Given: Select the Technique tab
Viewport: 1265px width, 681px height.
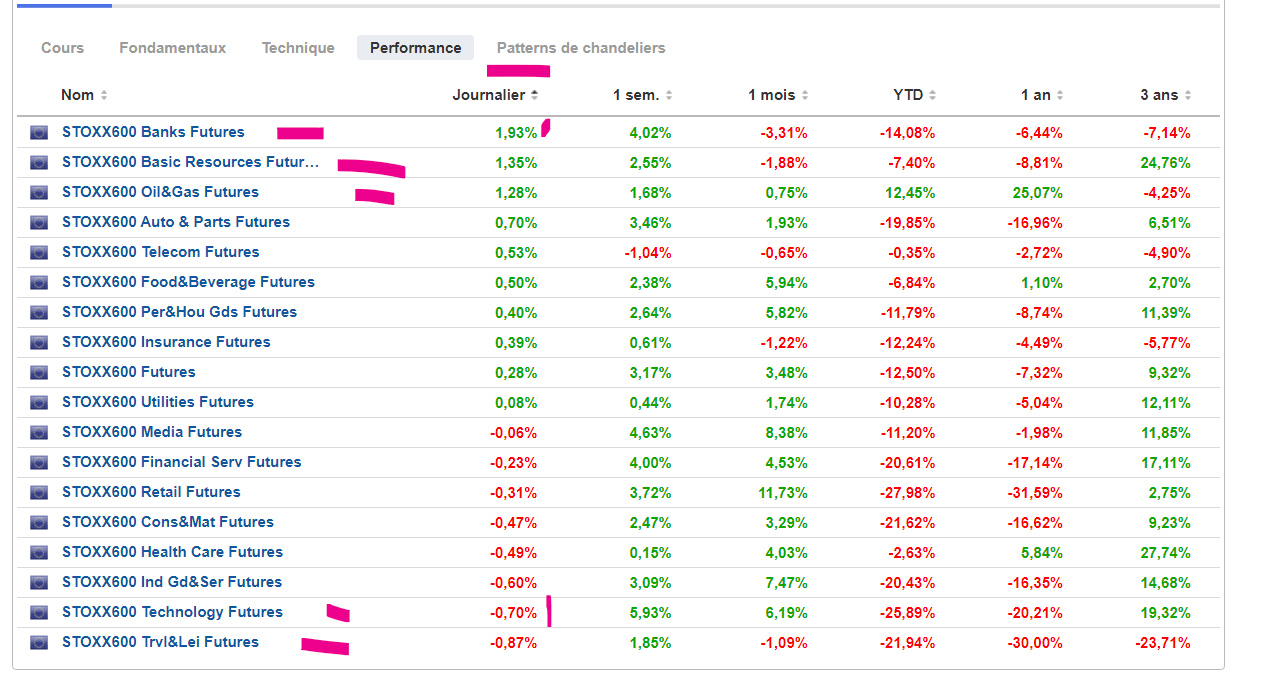Looking at the screenshot, I should click(x=298, y=48).
